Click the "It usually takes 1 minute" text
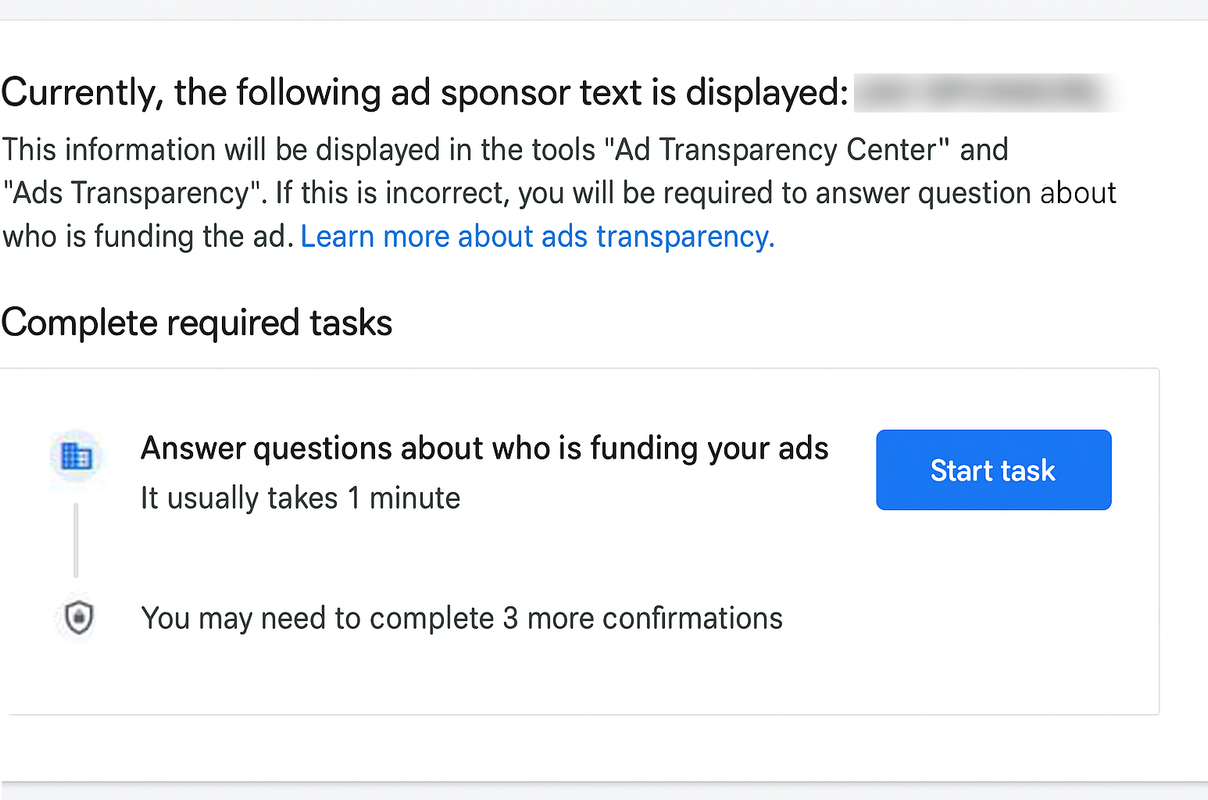Viewport: 1208px width, 800px height. click(x=300, y=498)
